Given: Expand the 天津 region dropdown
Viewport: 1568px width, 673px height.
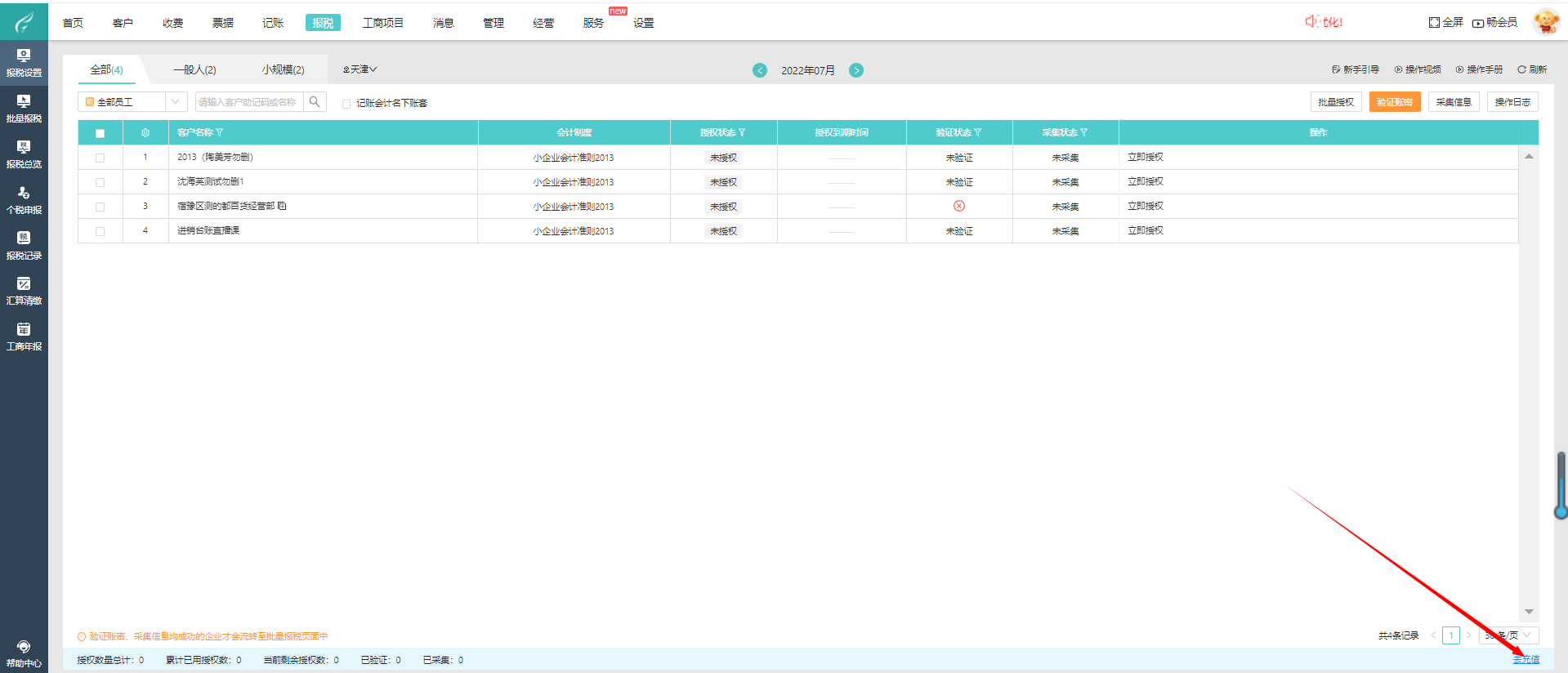Looking at the screenshot, I should [360, 70].
